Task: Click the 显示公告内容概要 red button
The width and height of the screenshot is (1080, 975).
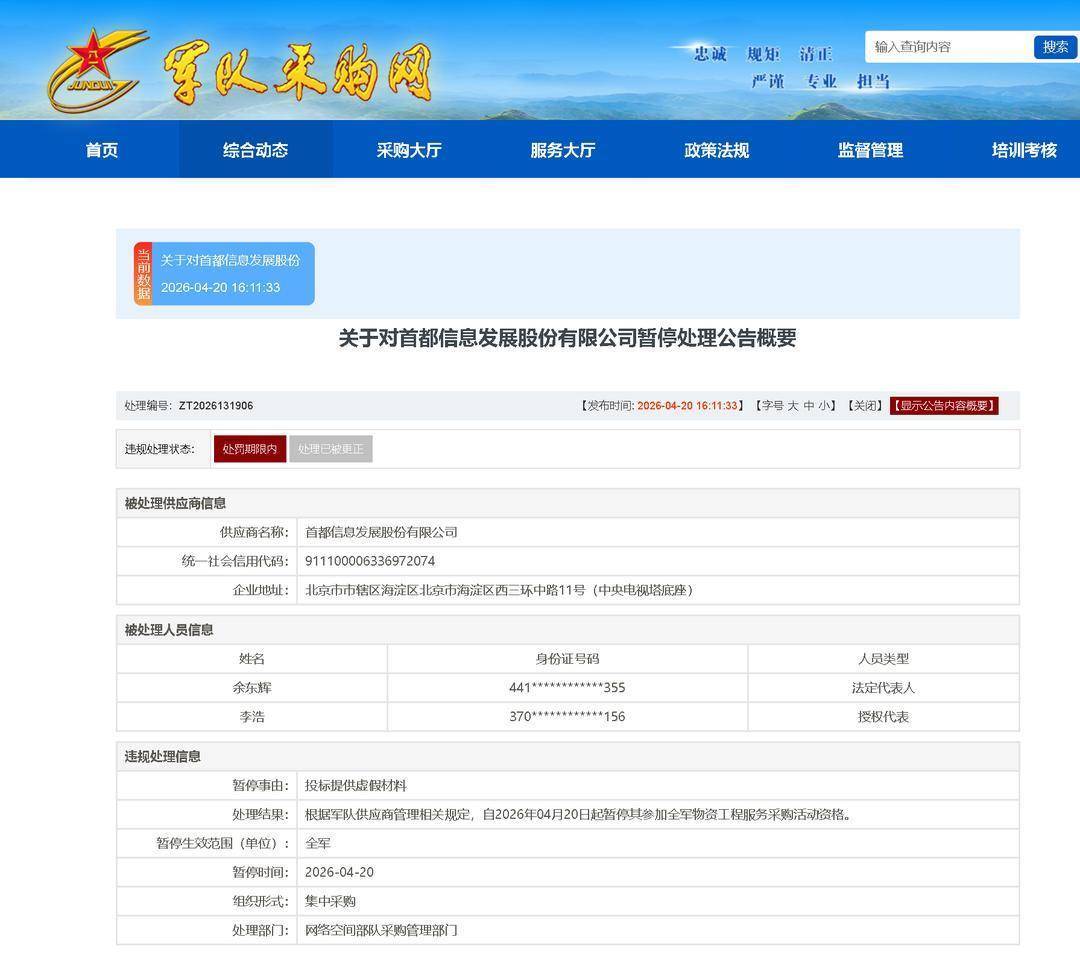Action: coord(944,406)
